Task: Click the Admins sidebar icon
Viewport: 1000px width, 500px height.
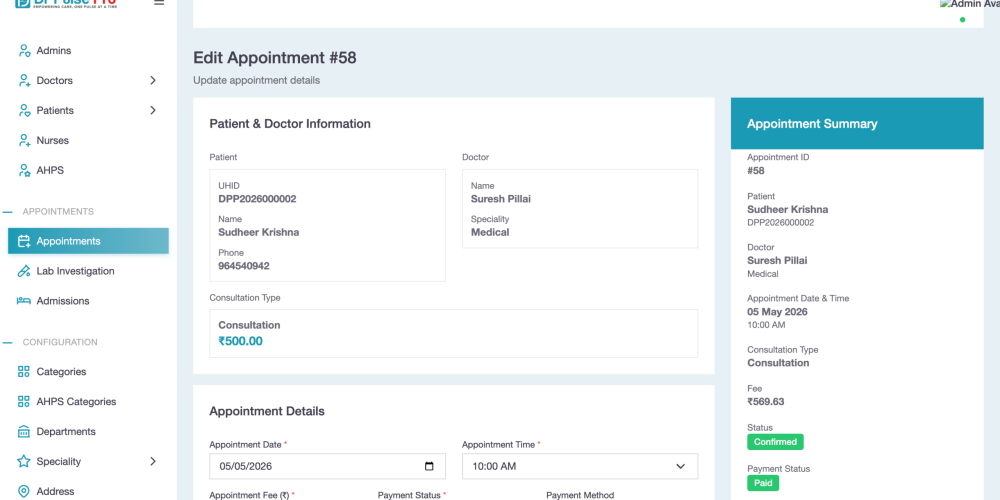Action: click(24, 50)
